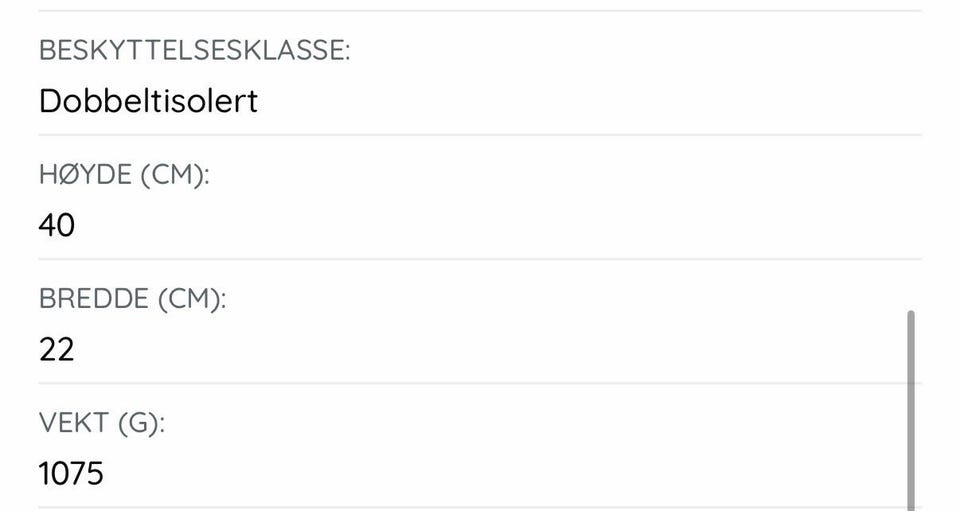Select the VEKT (G) label
Viewport: 960px width, 511px height.
click(102, 423)
